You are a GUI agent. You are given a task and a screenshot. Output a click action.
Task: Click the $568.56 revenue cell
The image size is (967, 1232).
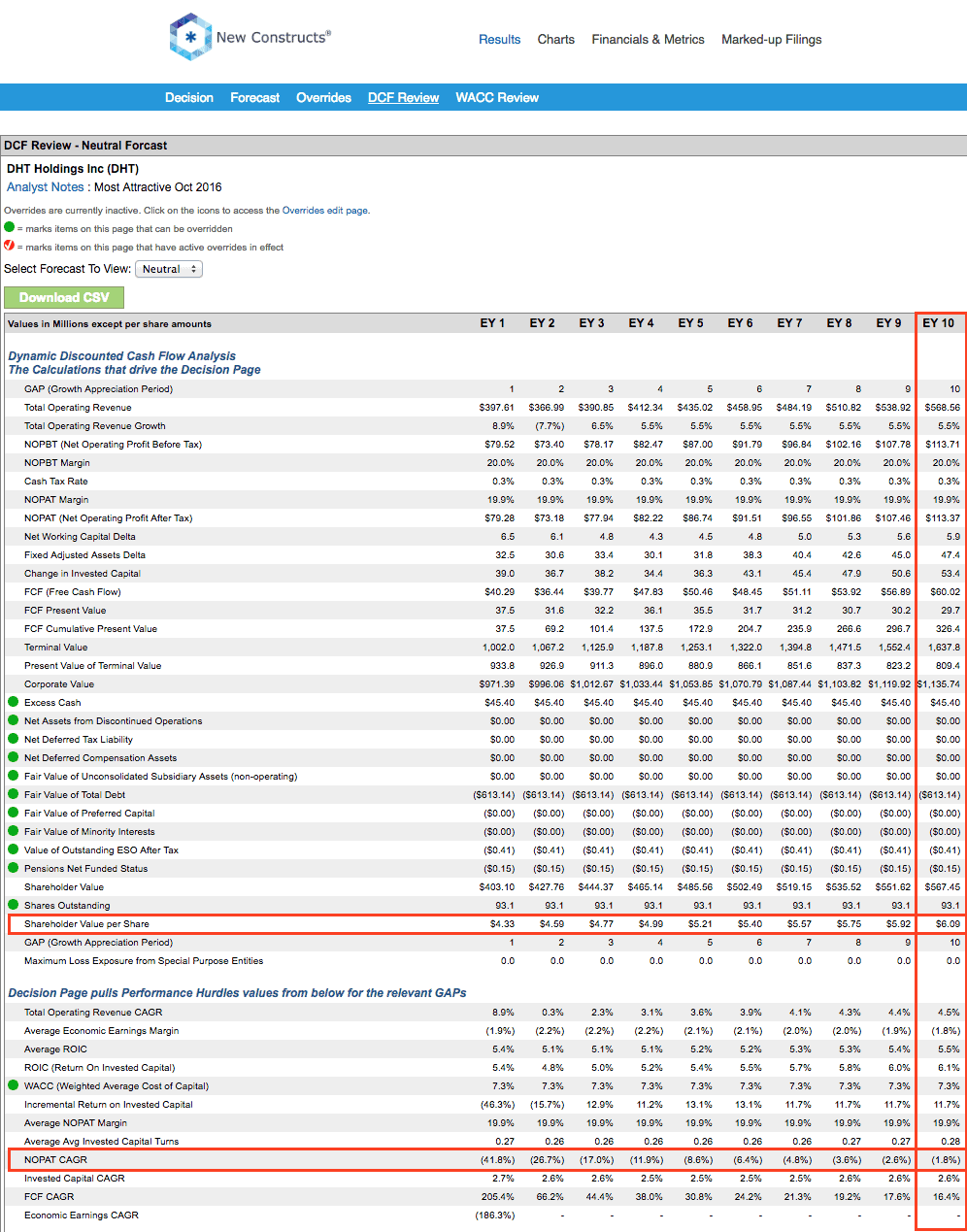click(x=943, y=408)
